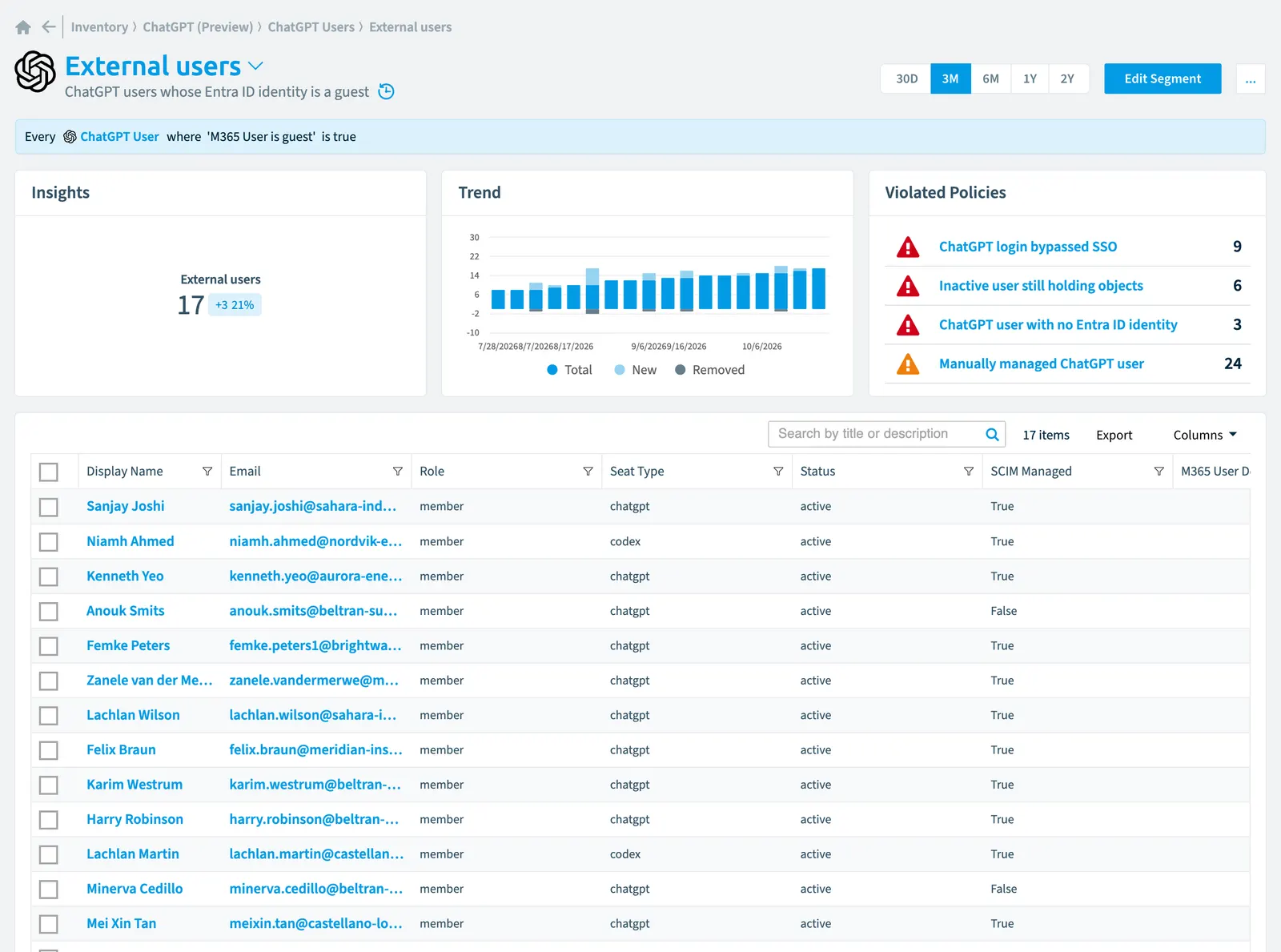1281x952 pixels.
Task: Open filter for Email column
Action: click(398, 472)
